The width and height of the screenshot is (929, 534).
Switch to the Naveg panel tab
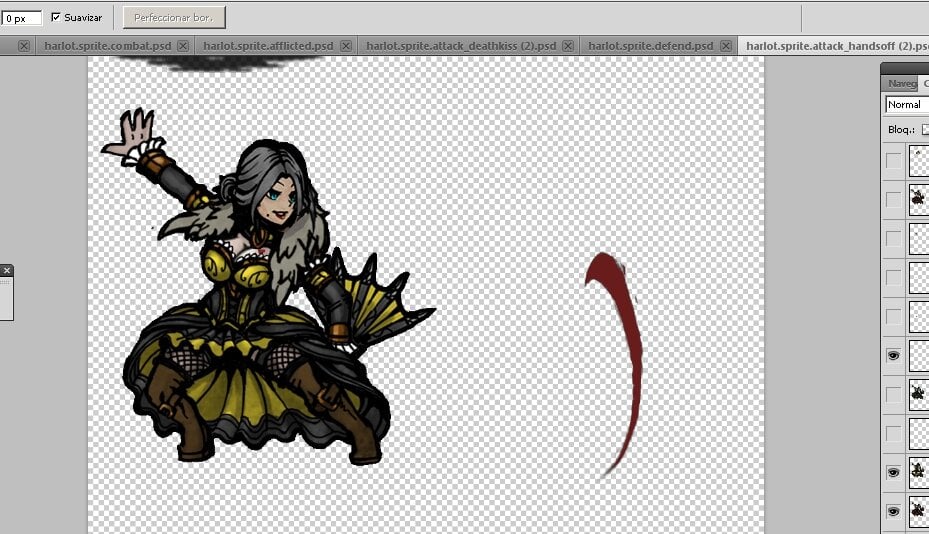point(901,84)
